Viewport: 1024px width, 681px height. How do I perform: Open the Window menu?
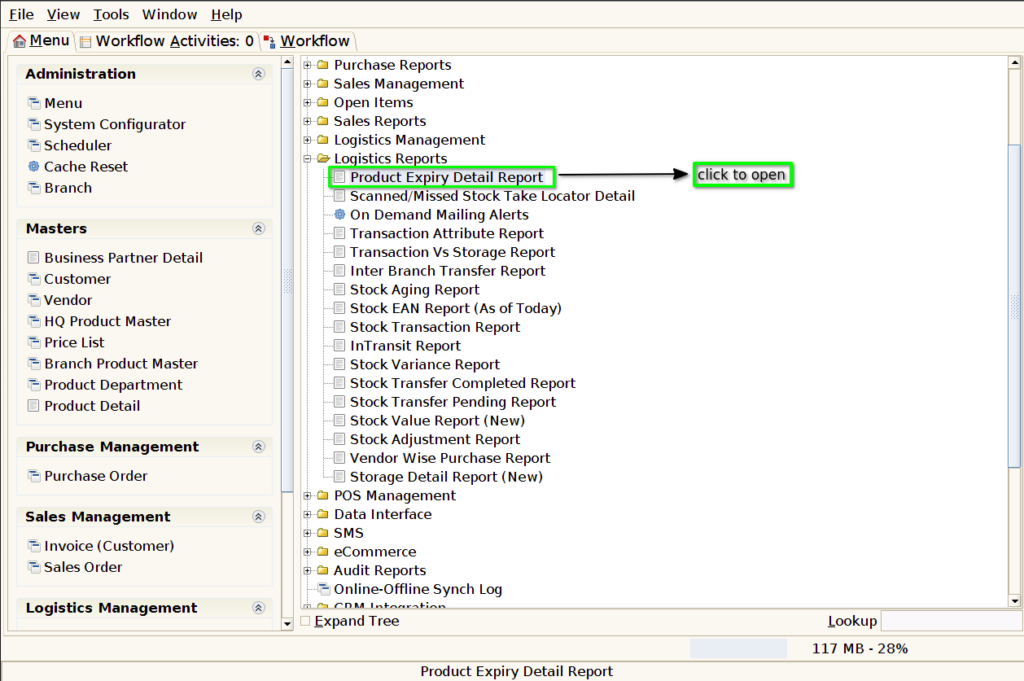[x=169, y=14]
